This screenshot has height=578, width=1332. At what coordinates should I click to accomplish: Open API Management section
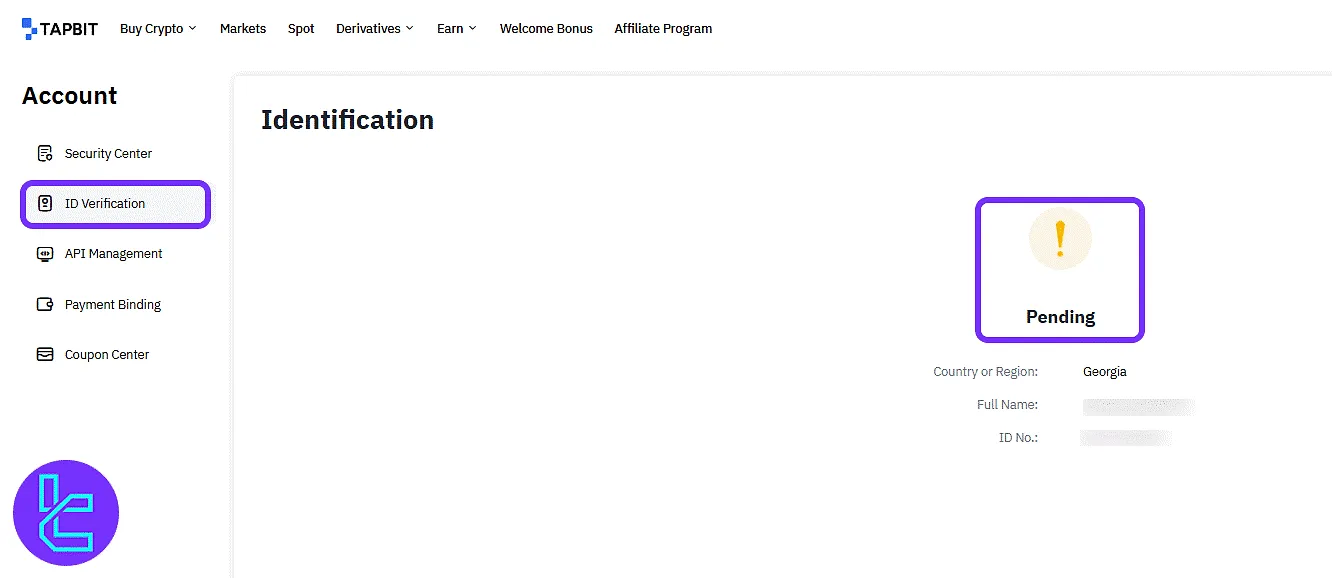[116, 254]
